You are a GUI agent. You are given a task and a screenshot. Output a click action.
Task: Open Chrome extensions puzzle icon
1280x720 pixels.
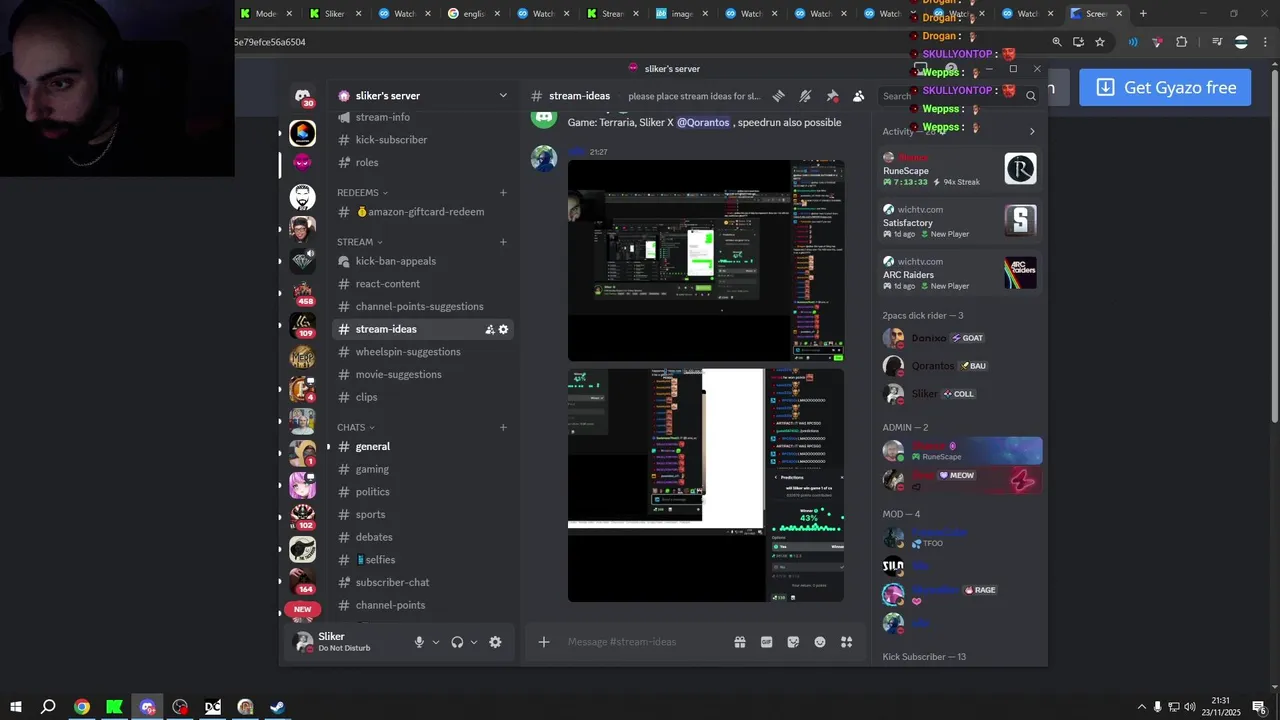1182,42
